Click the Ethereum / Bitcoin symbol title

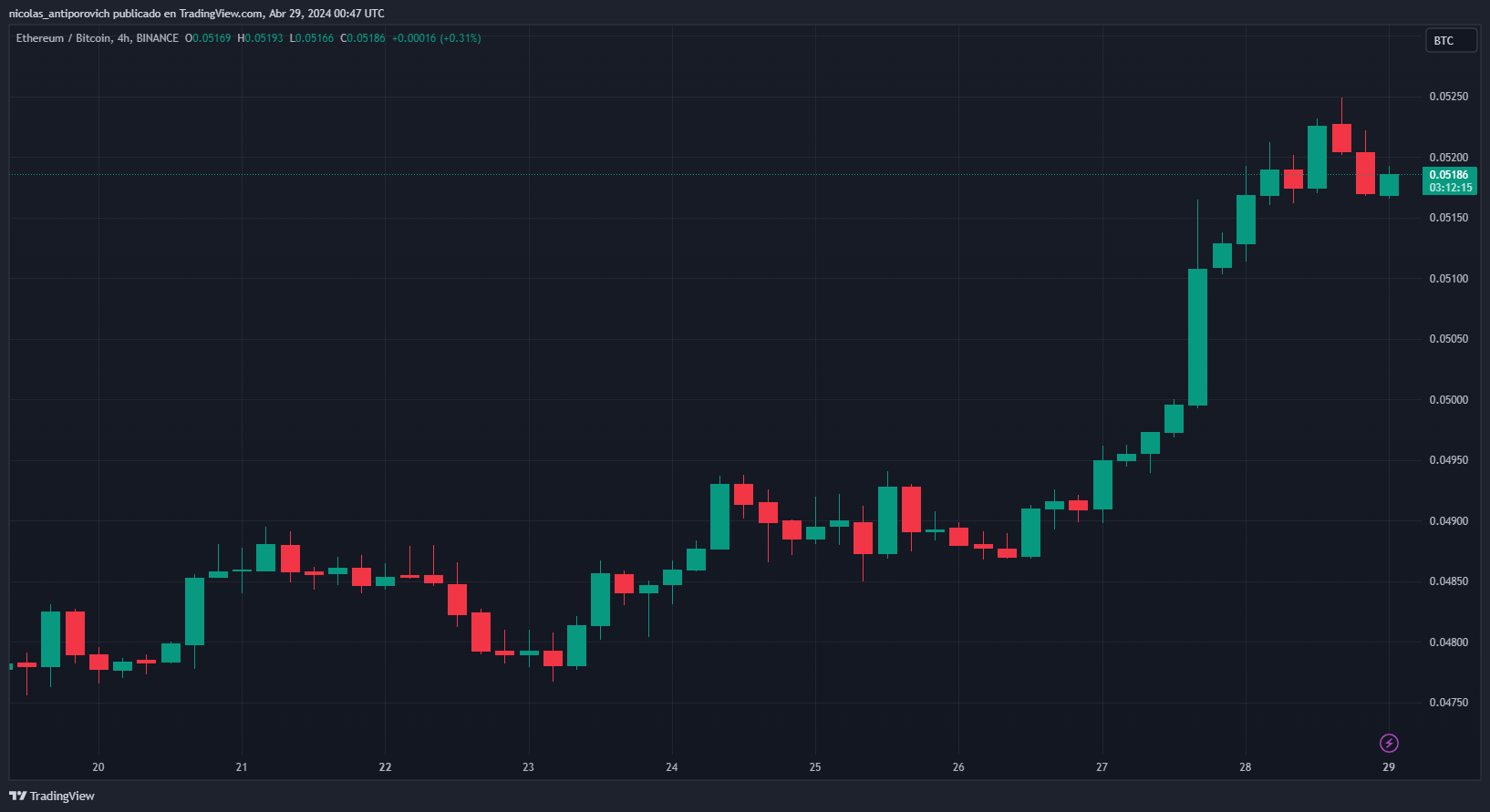[63, 38]
